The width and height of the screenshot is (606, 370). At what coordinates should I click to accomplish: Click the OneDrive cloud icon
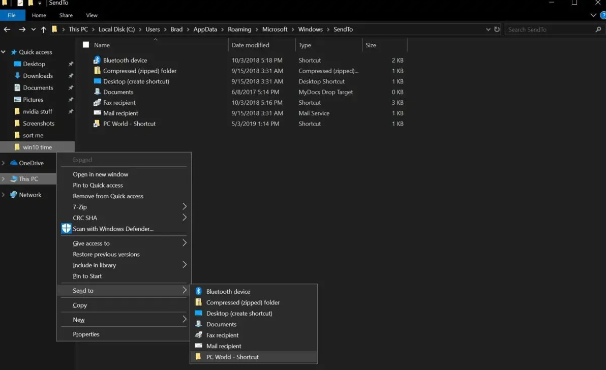(x=14, y=163)
